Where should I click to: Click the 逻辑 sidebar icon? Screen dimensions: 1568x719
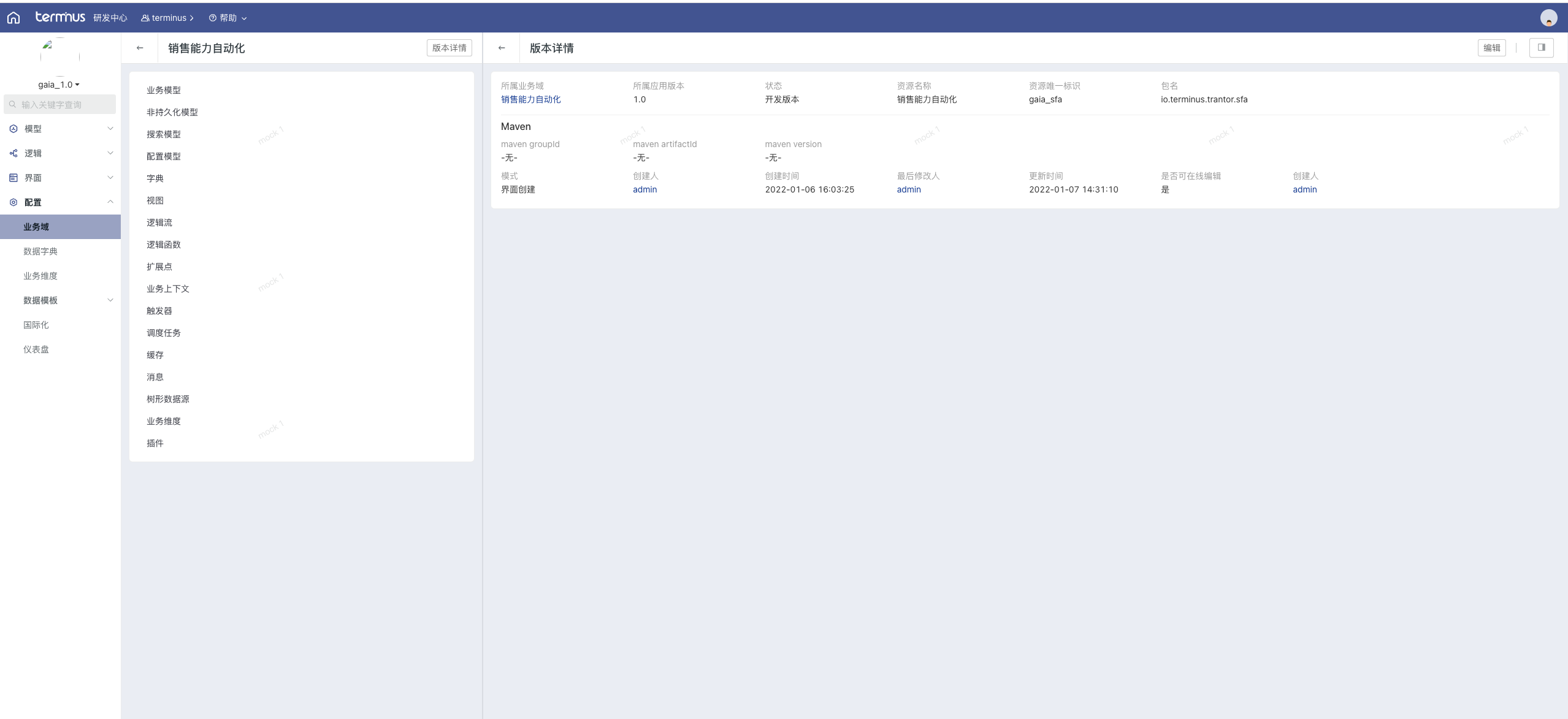point(13,153)
